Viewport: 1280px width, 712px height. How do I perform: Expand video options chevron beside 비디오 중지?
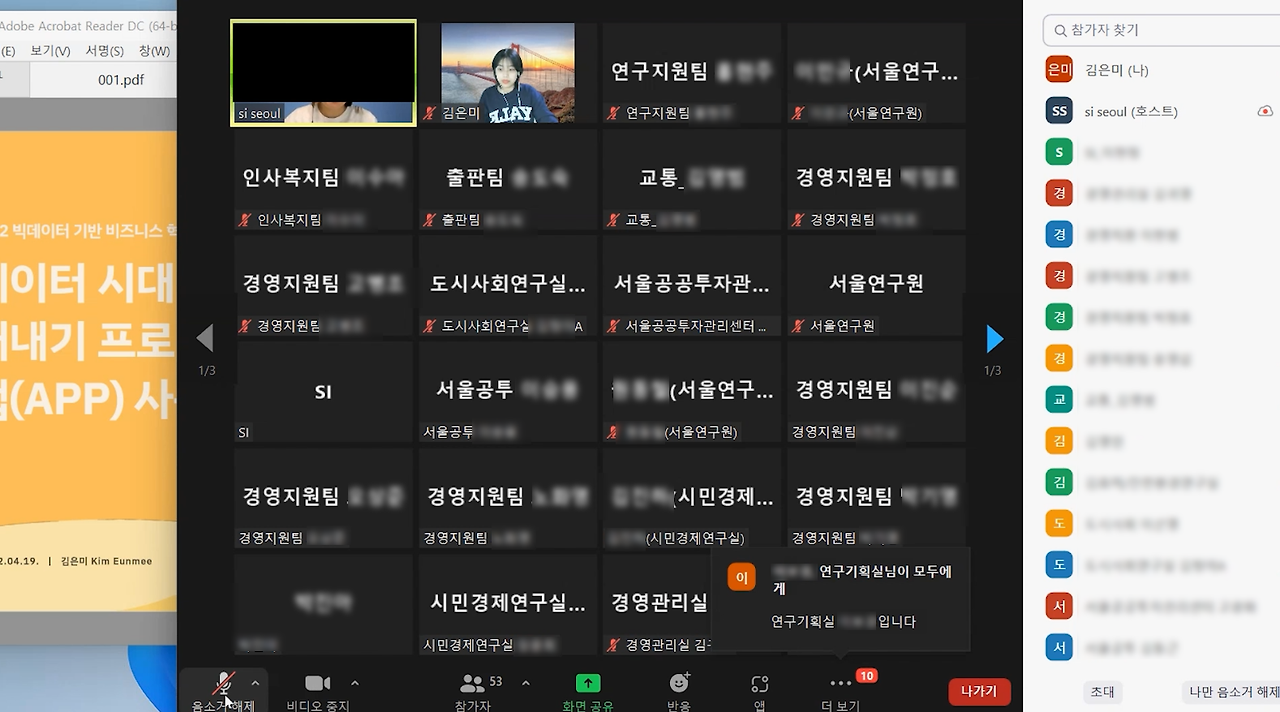click(354, 684)
